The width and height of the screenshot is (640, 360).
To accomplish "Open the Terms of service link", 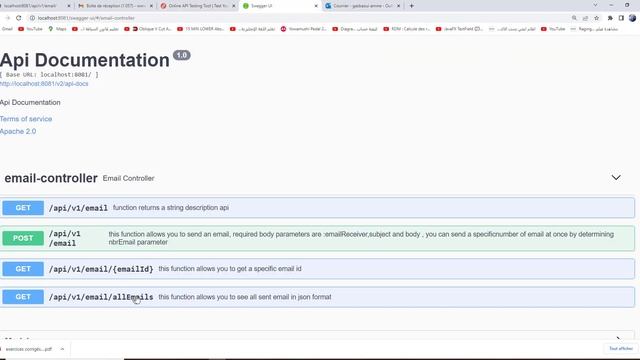I will (x=26, y=119).
